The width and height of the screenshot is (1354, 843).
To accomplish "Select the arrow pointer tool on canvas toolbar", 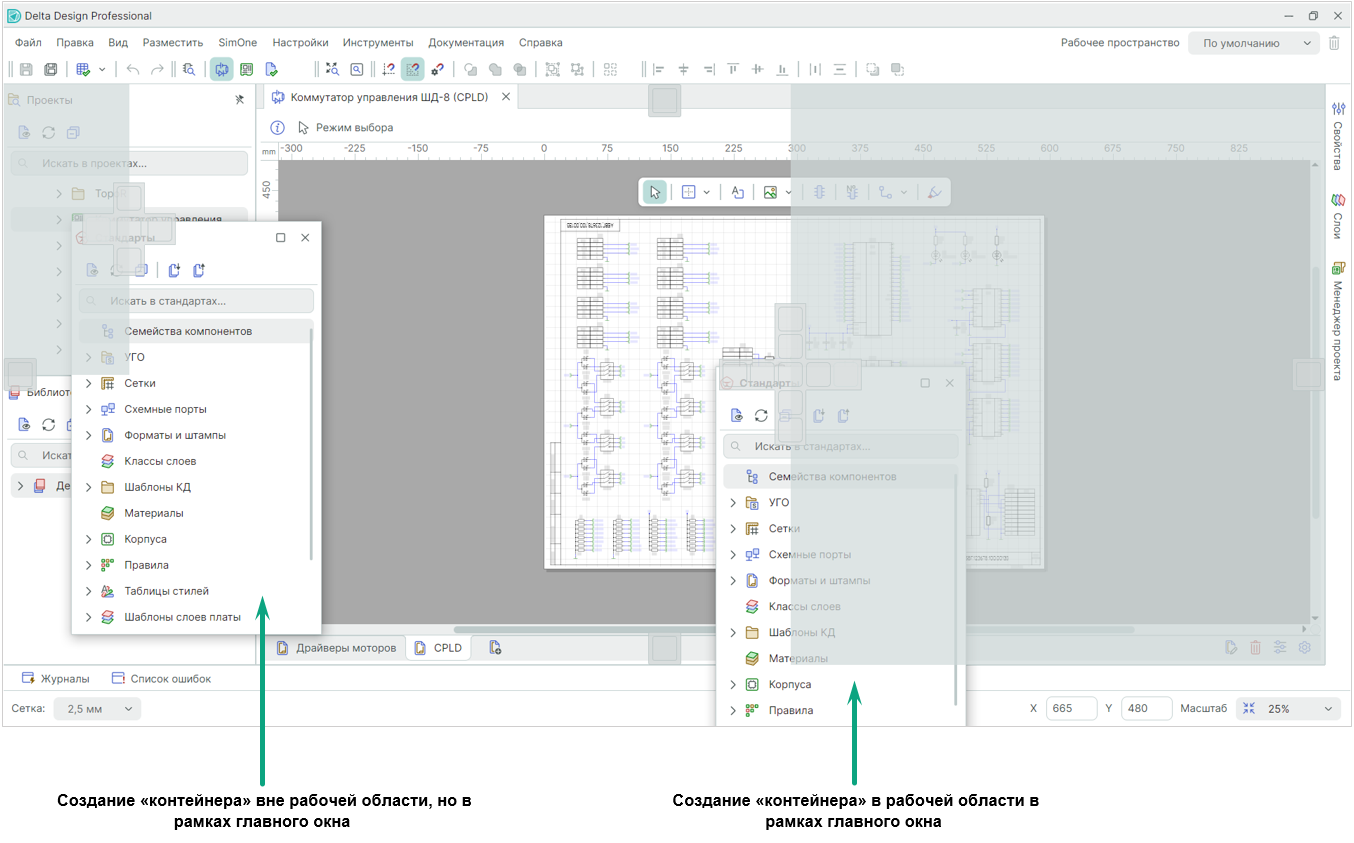I will pos(655,192).
